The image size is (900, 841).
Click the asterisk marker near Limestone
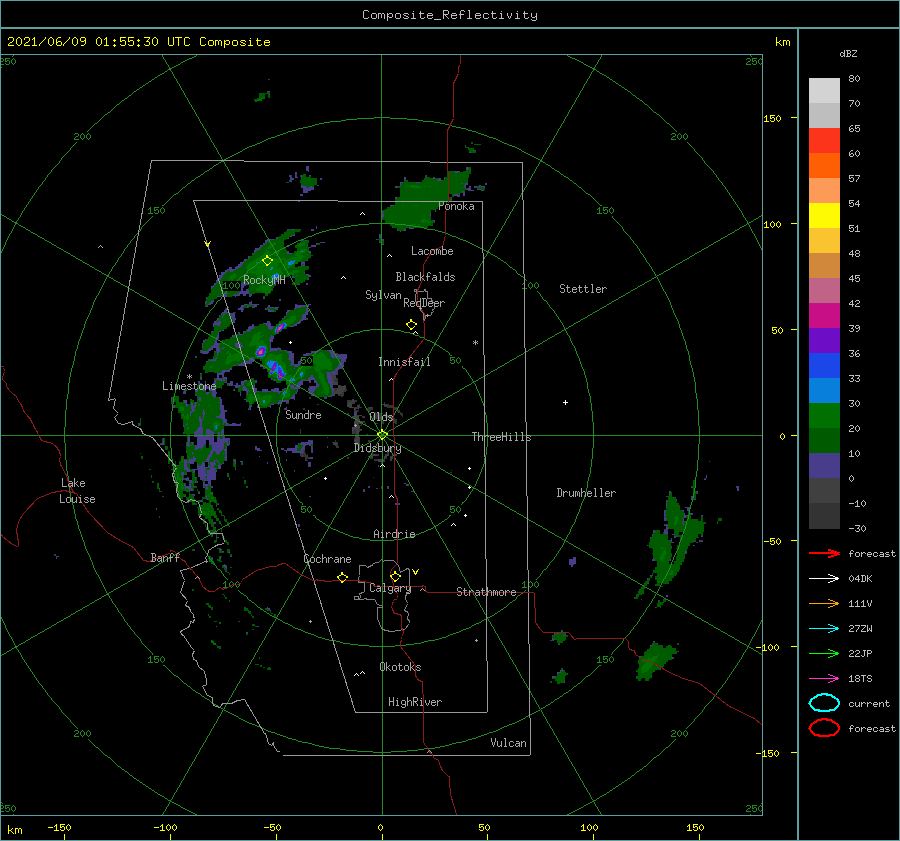[189, 377]
